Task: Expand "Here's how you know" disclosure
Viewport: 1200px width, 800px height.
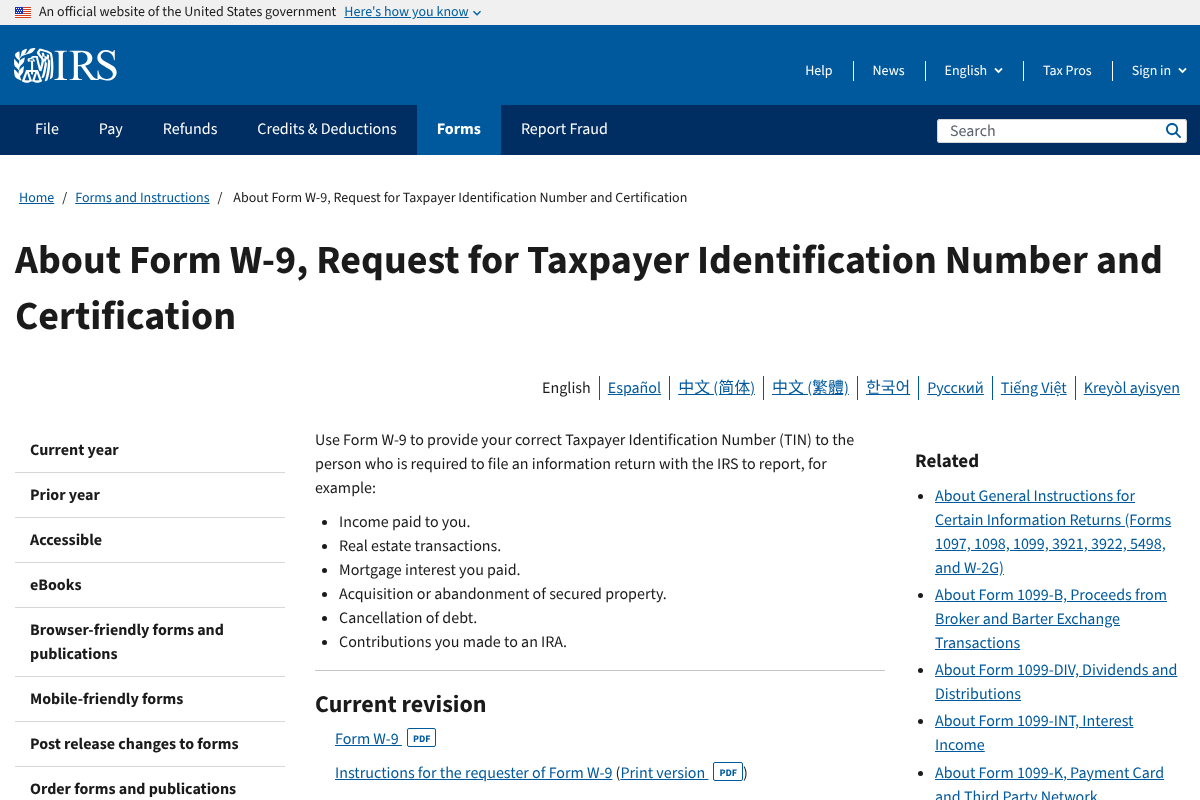Action: [412, 12]
